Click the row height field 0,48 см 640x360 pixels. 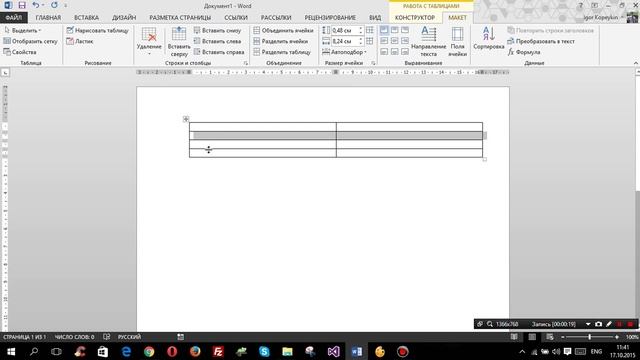coord(344,31)
